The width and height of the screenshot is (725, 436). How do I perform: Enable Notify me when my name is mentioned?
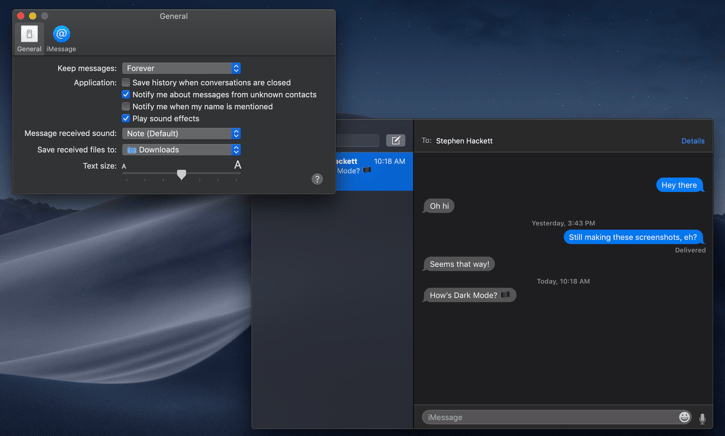coord(126,106)
